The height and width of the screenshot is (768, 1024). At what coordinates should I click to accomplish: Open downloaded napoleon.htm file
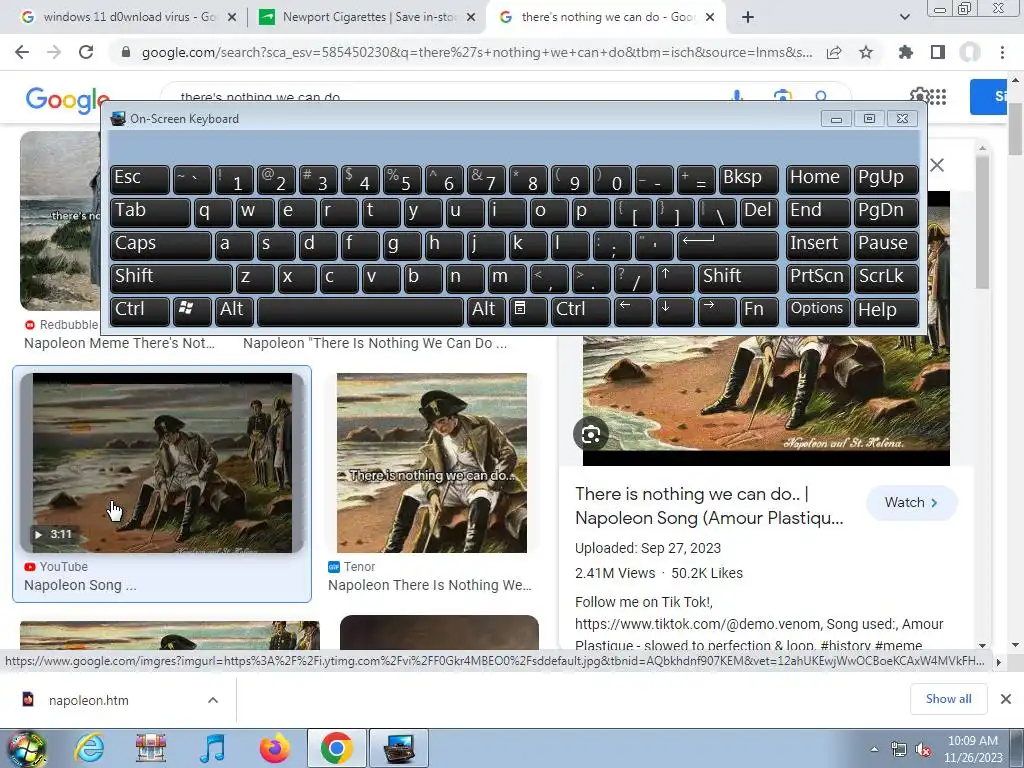tap(88, 700)
